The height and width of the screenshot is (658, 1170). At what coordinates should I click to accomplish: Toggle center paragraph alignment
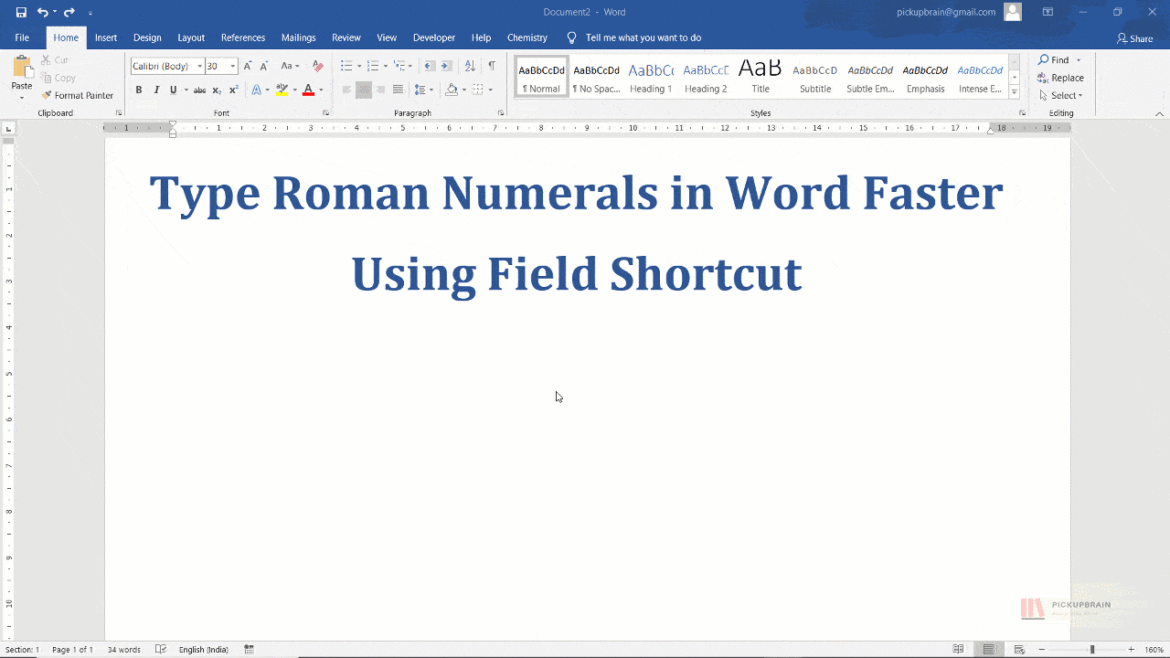[x=363, y=89]
